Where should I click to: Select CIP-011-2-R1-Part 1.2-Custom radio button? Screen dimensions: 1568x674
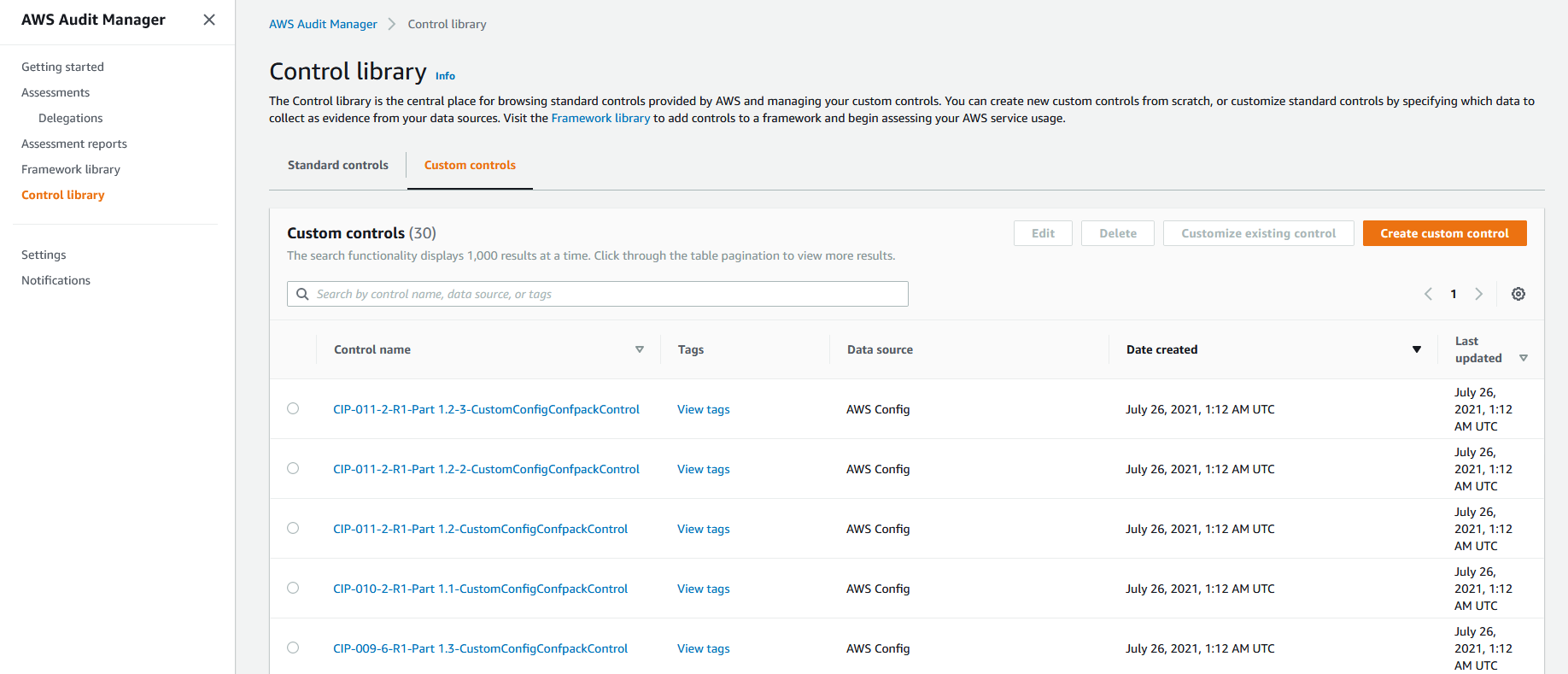pyautogui.click(x=293, y=528)
